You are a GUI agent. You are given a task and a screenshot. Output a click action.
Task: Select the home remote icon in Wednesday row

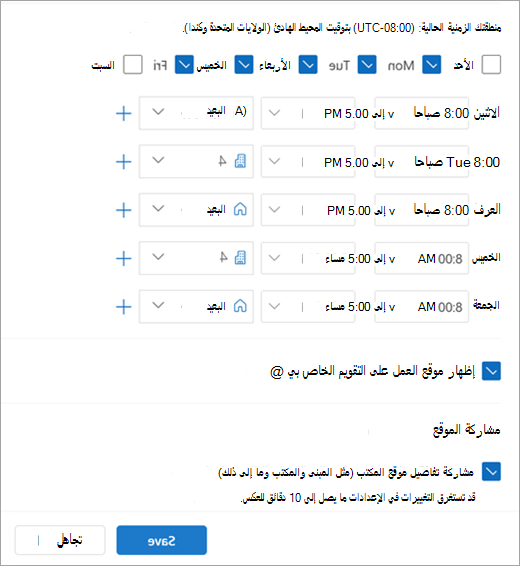coord(240,209)
